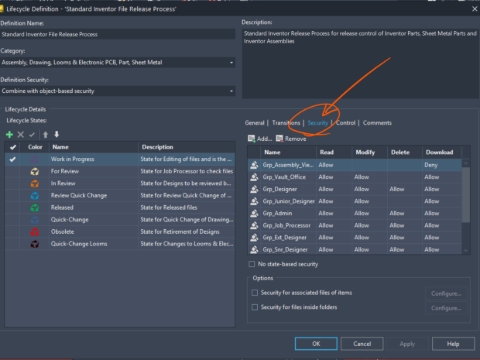Screen dimensions: 480x360
Task: Set default state with the checkmark toolbar icon
Action: [x=32, y=135]
